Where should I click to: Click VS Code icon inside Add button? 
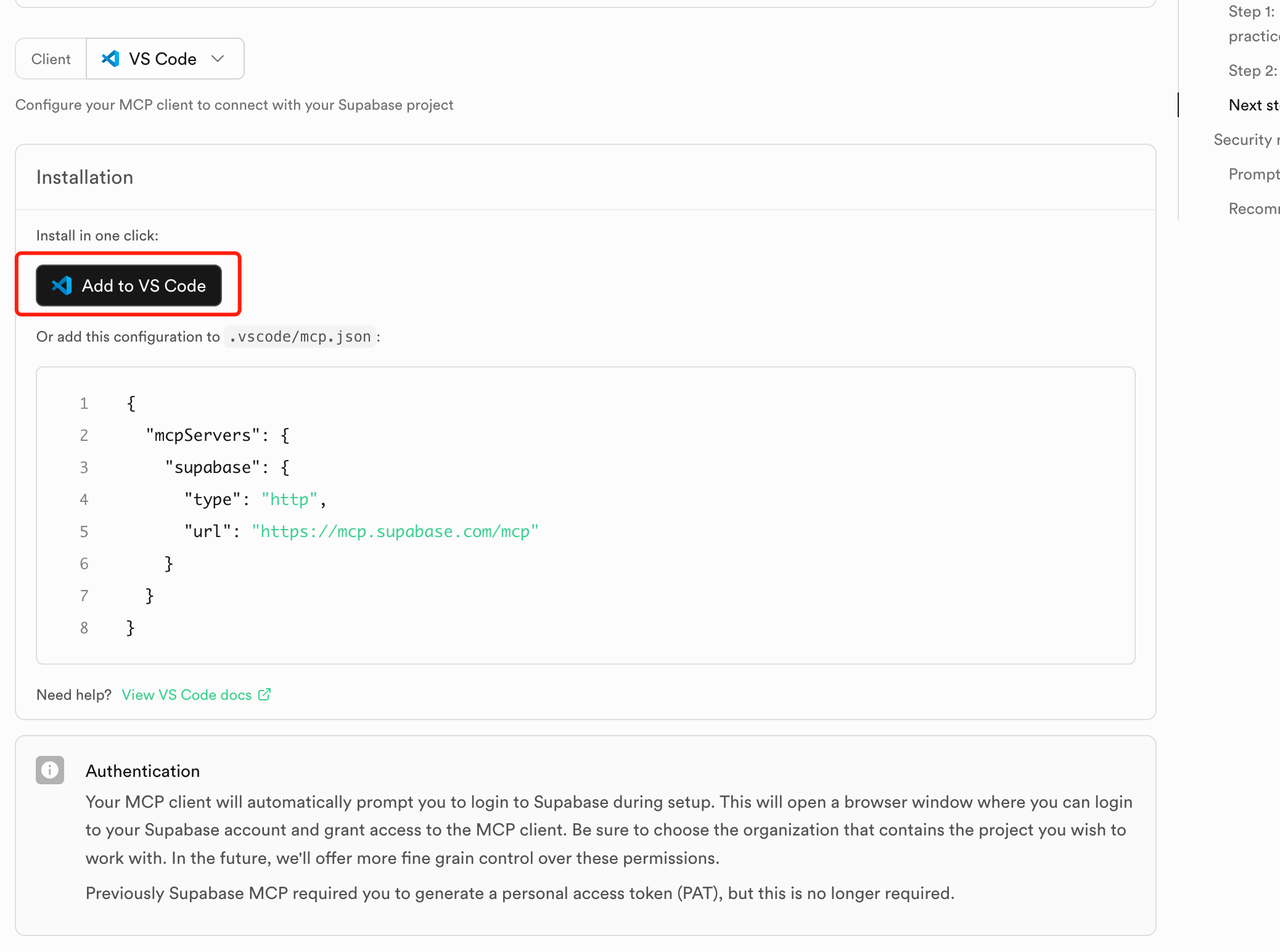click(x=62, y=285)
